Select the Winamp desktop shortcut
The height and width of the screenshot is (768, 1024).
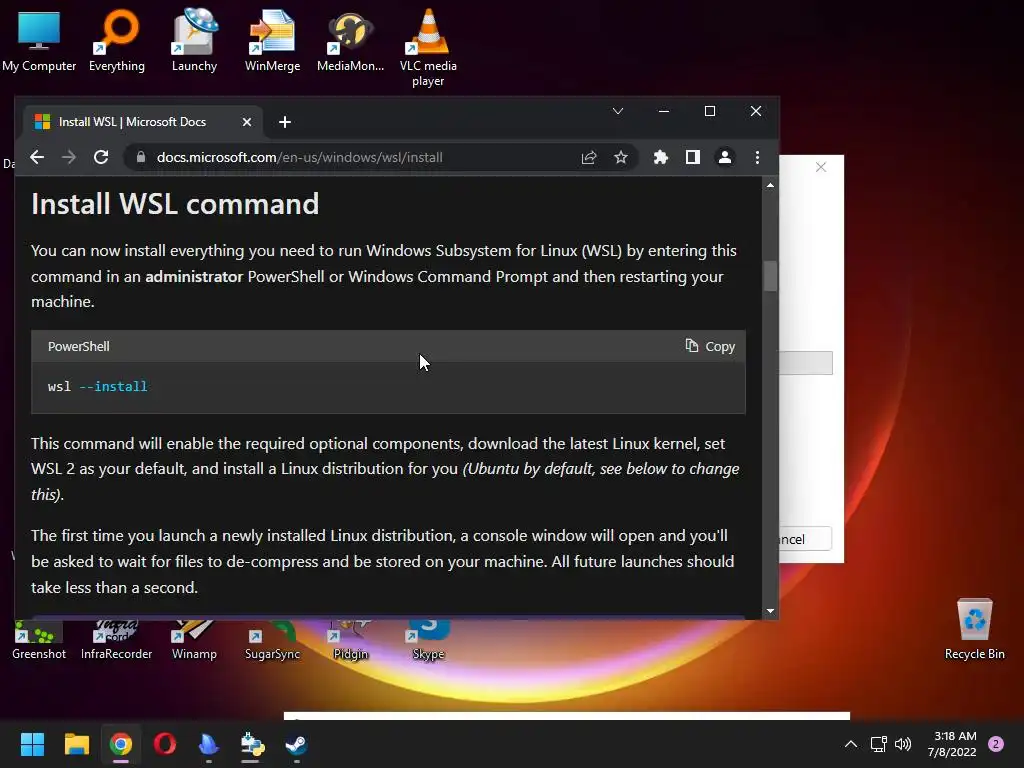[x=194, y=641]
